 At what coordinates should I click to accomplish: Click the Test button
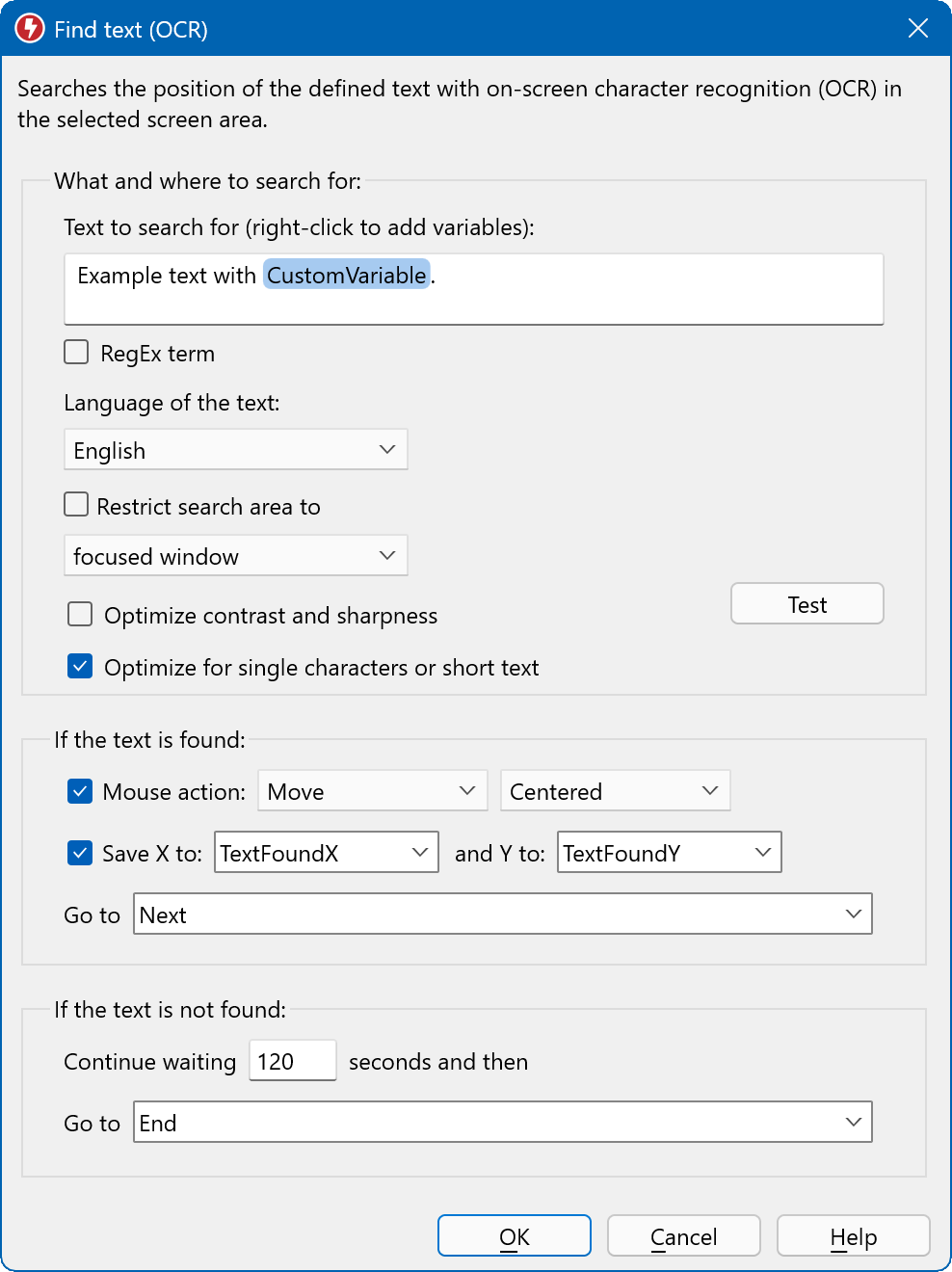(807, 604)
